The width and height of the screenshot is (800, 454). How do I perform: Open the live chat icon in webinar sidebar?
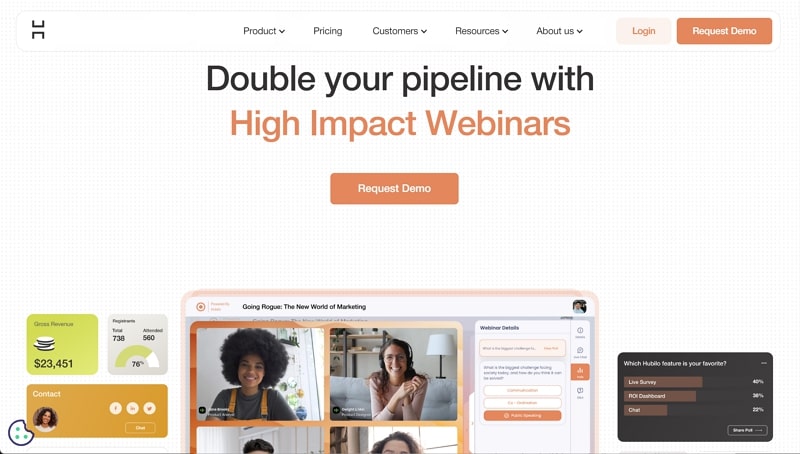[580, 352]
